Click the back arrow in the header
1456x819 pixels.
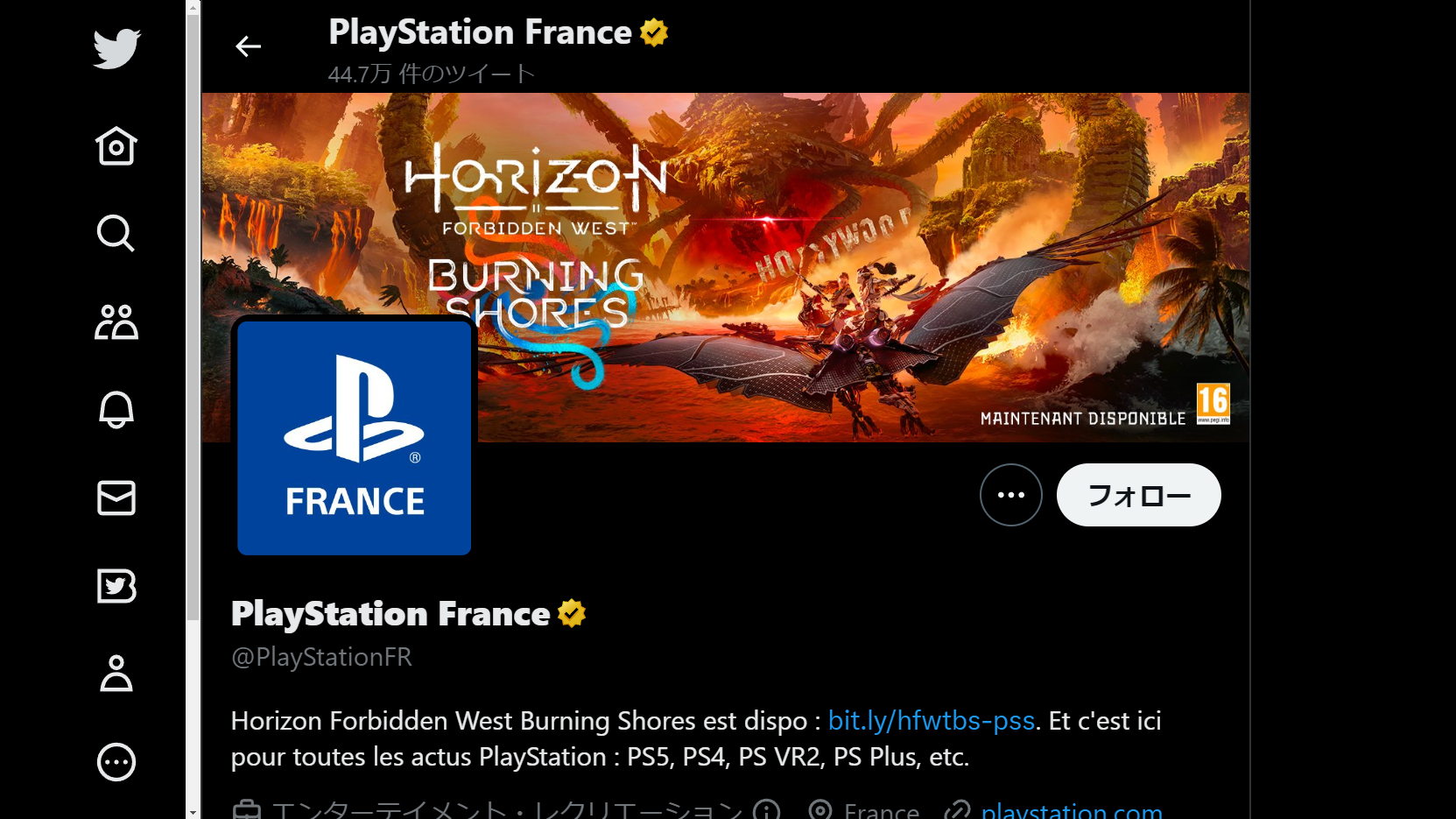(249, 46)
